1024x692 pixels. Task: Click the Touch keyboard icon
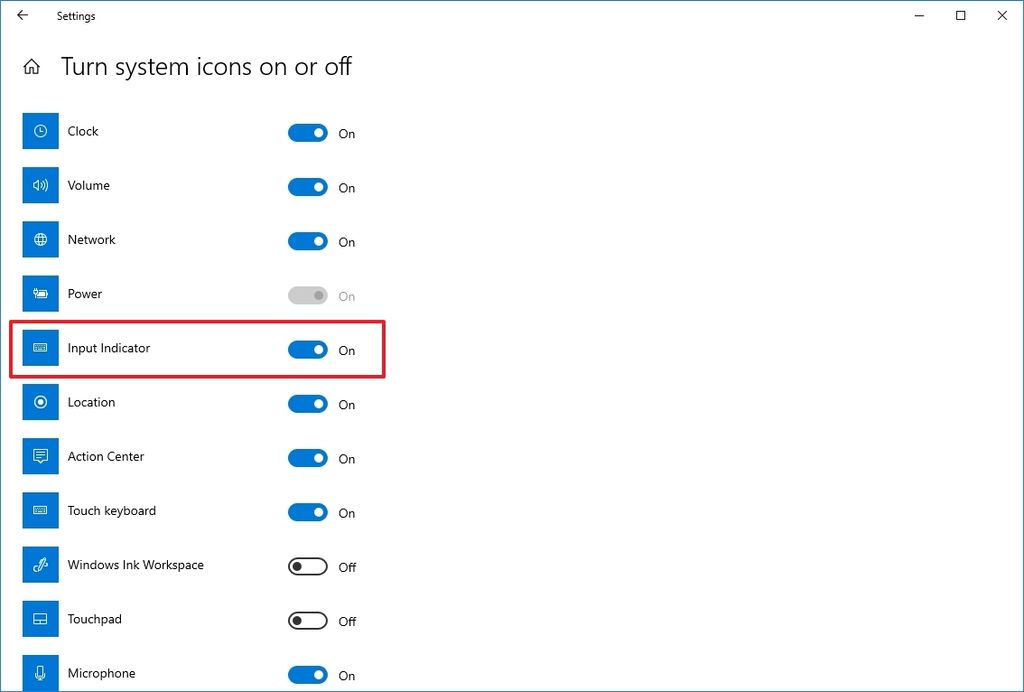pyautogui.click(x=40, y=510)
